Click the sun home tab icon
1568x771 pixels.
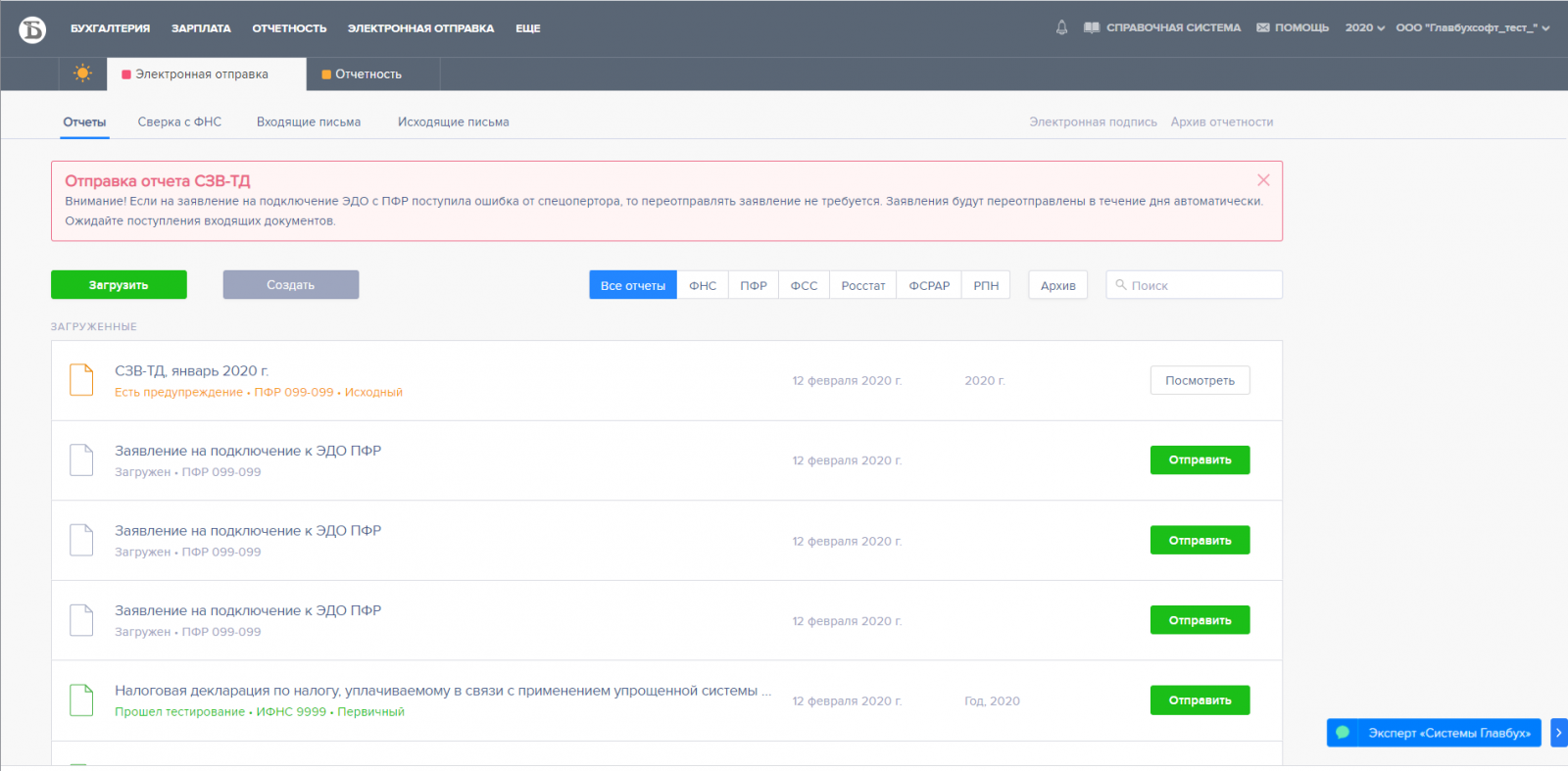pos(82,73)
